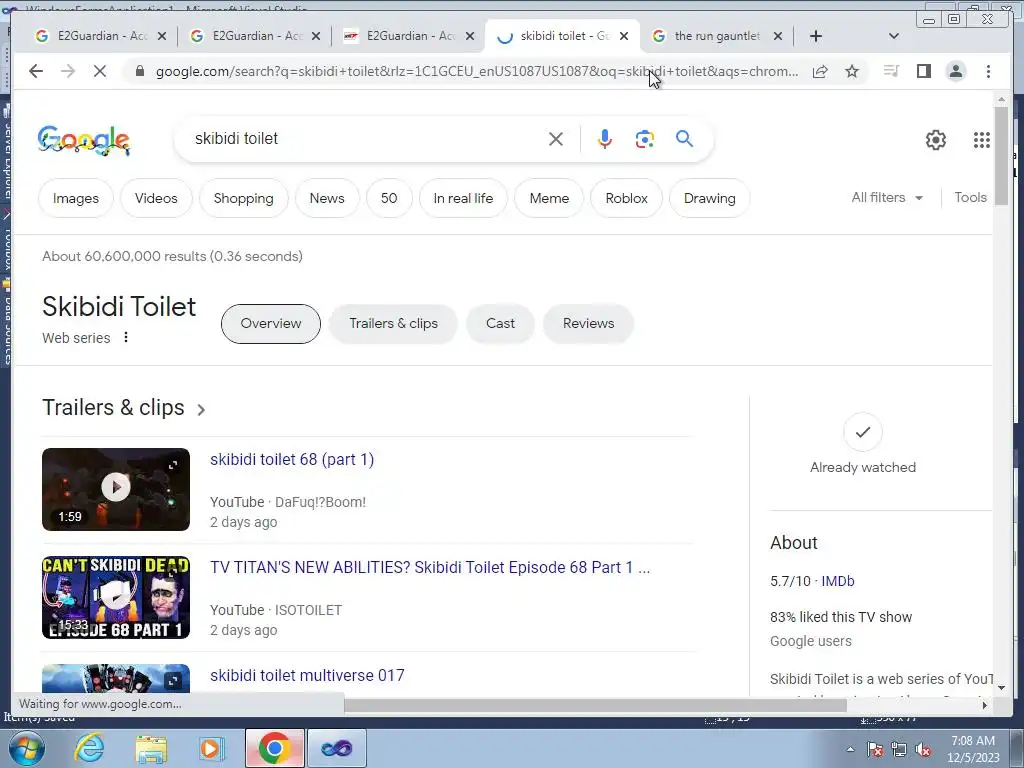Start voice search with the microphone

pos(605,138)
